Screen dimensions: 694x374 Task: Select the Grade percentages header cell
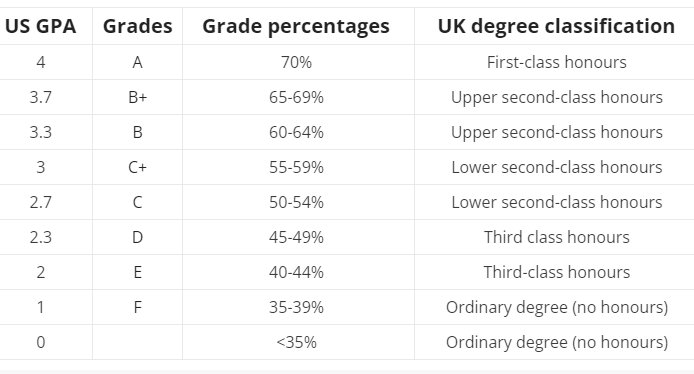296,26
